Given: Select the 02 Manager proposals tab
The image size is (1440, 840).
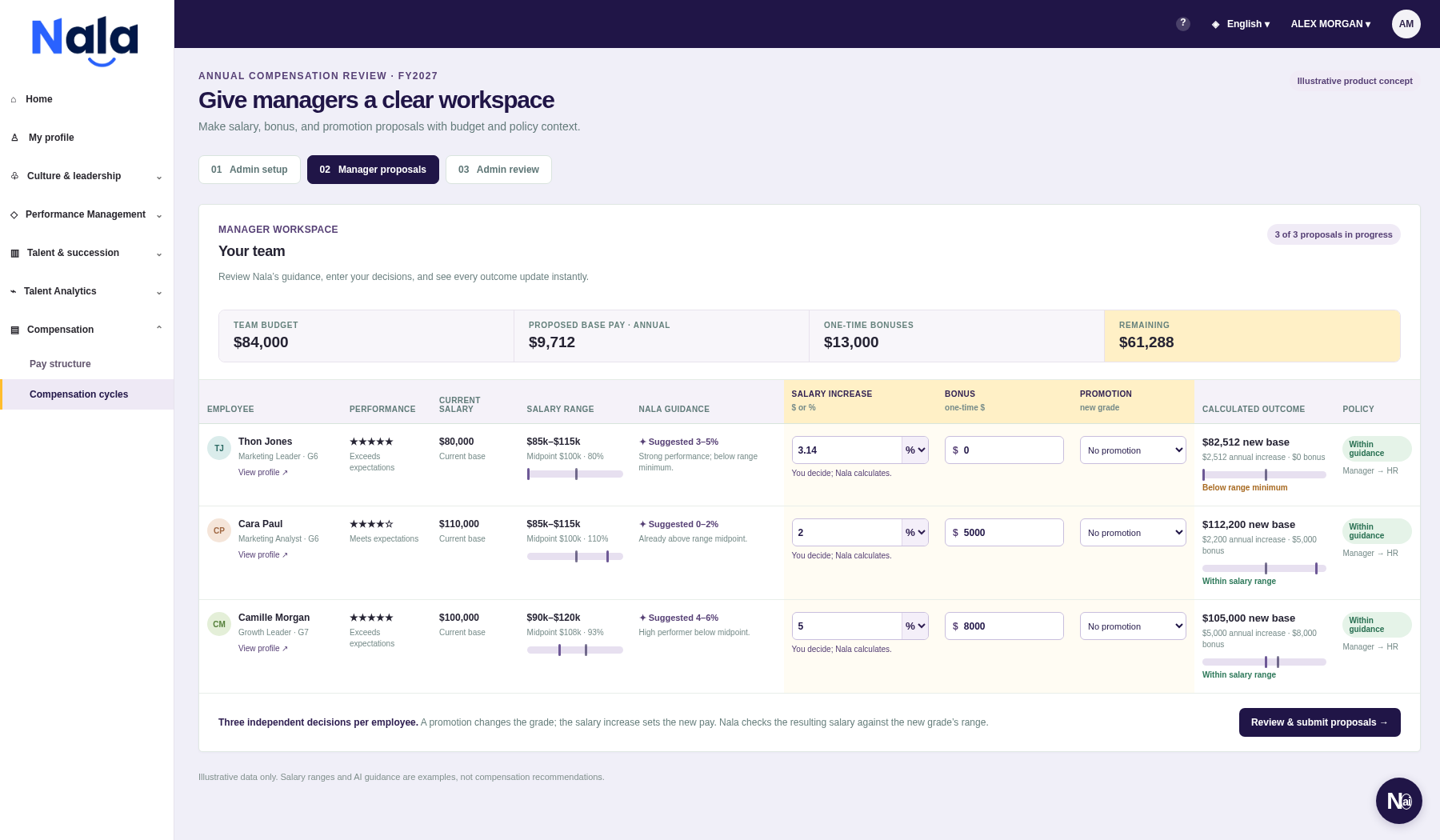Looking at the screenshot, I should coord(373,170).
